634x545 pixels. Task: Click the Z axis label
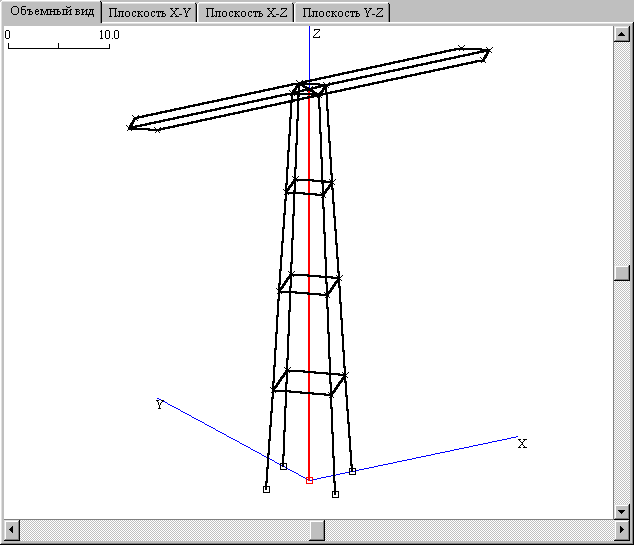[317, 34]
